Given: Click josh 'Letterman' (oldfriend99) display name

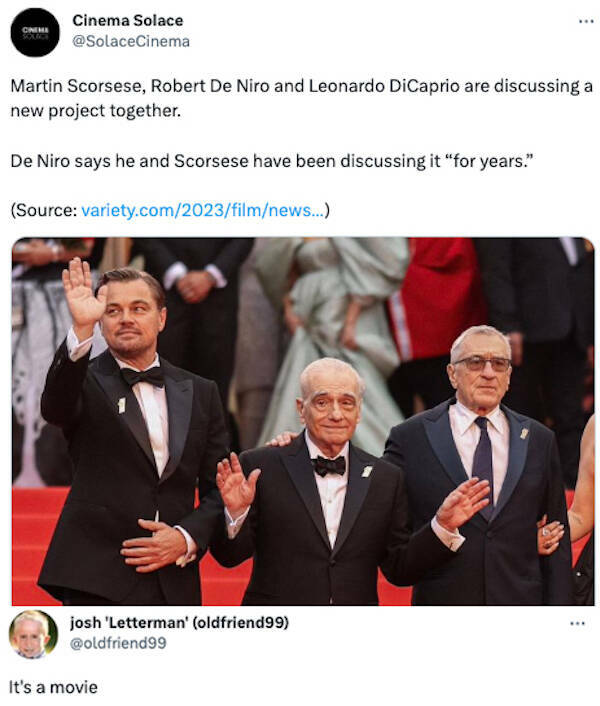Looking at the screenshot, I should pyautogui.click(x=179, y=622).
